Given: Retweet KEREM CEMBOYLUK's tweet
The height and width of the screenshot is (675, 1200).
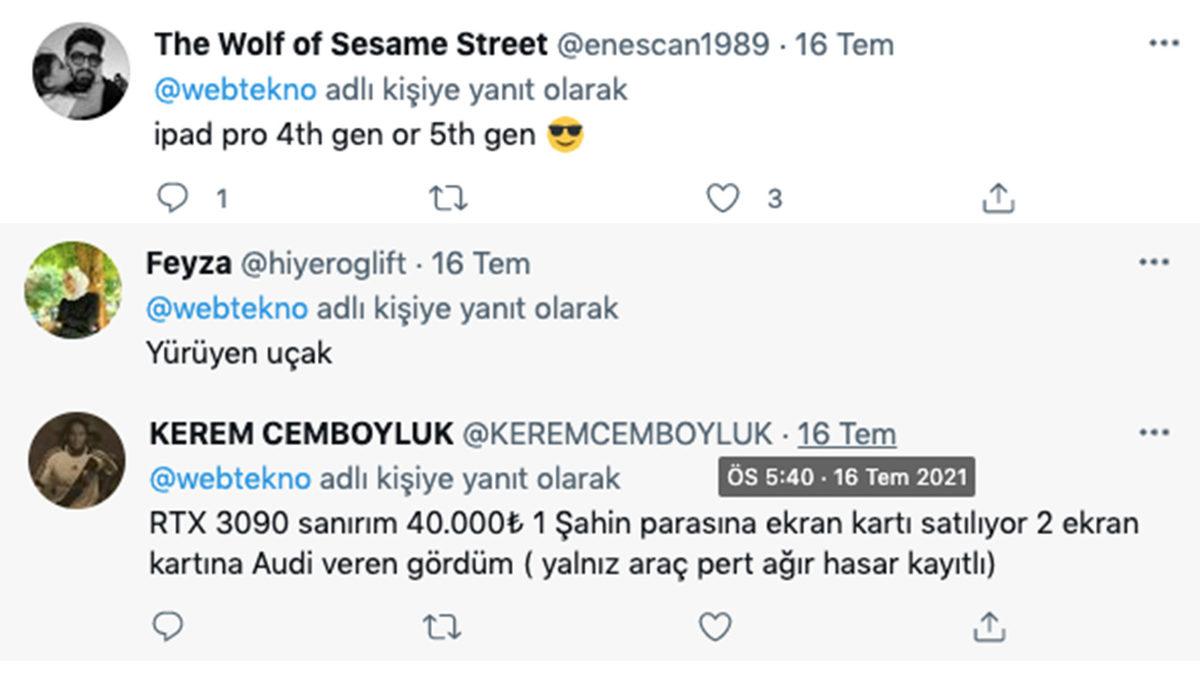Looking at the screenshot, I should 440,627.
